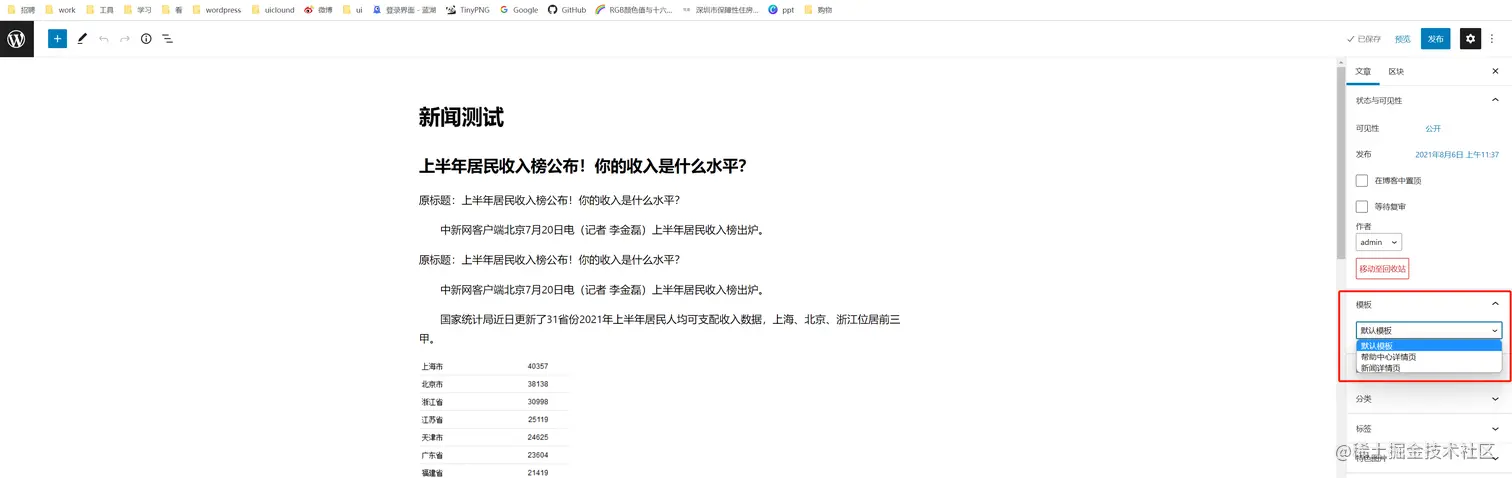Viewport: 1512px width, 478px height.
Task: Click the 上海市 table cell
Action: [432, 366]
